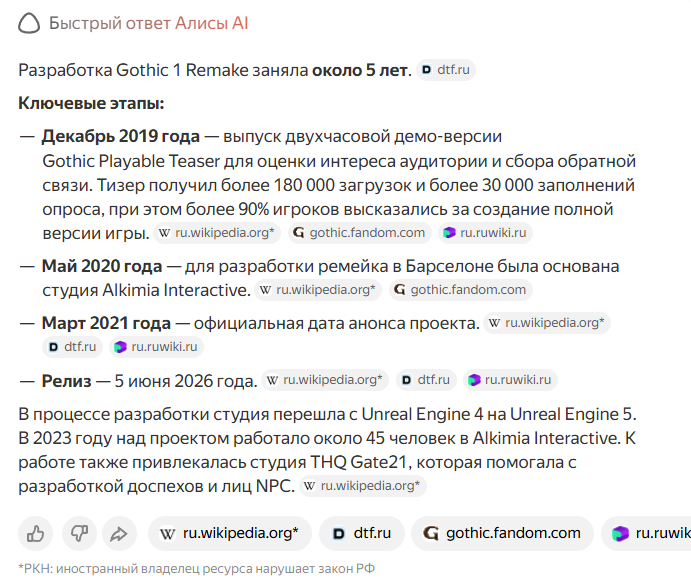Open ru.wikipedia.org source after Alkimia Interactive
691x582 pixels.
pyautogui.click(x=318, y=290)
